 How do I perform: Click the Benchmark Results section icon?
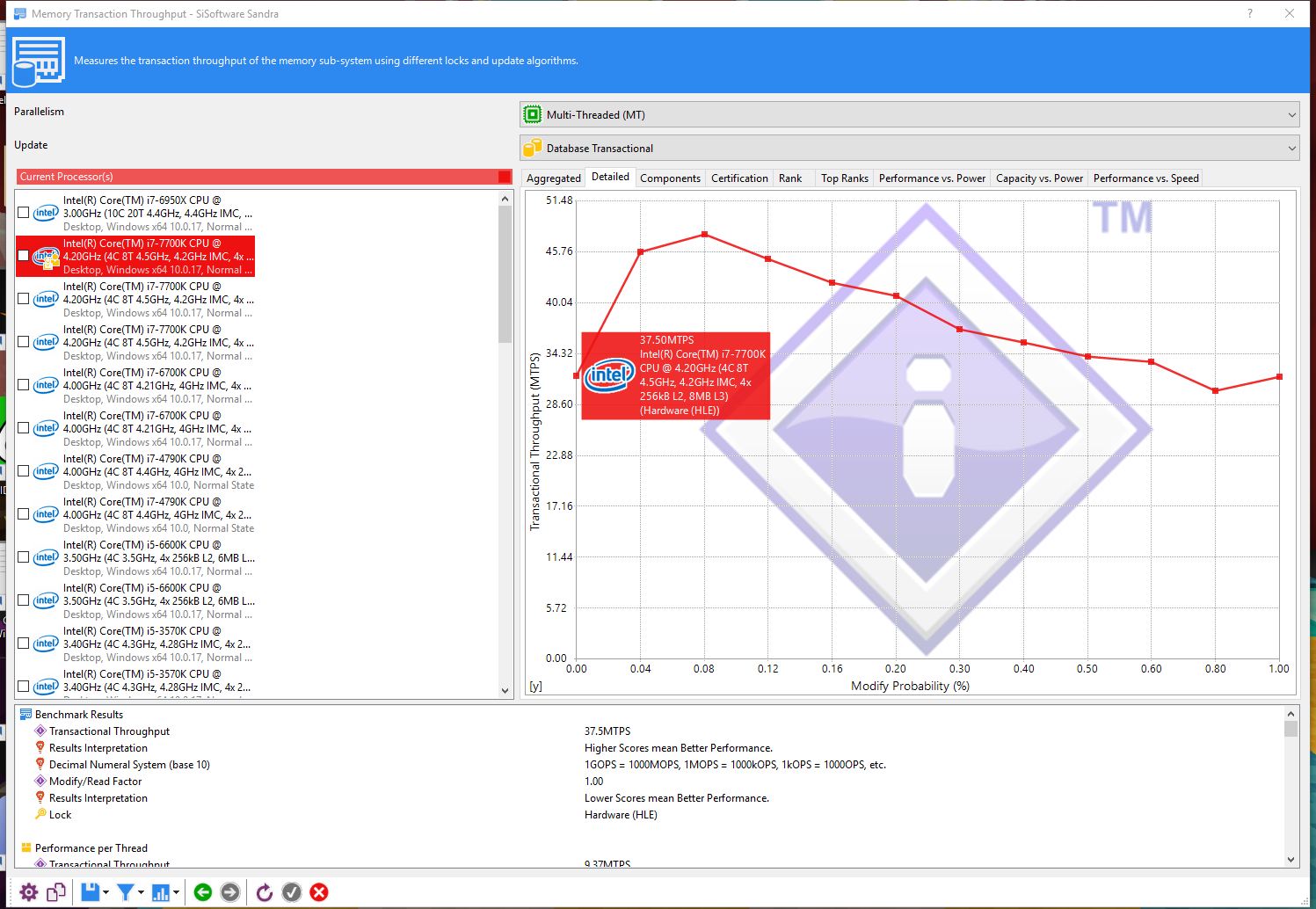pos(25,714)
